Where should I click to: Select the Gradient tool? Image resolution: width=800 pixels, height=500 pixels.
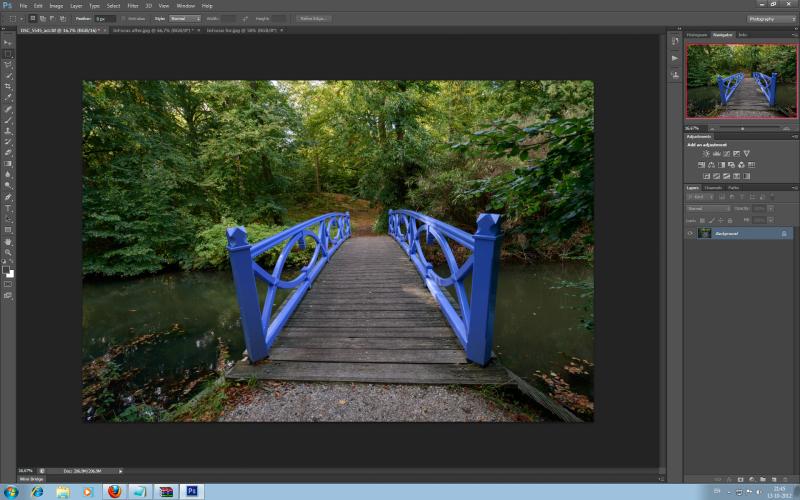click(x=8, y=164)
